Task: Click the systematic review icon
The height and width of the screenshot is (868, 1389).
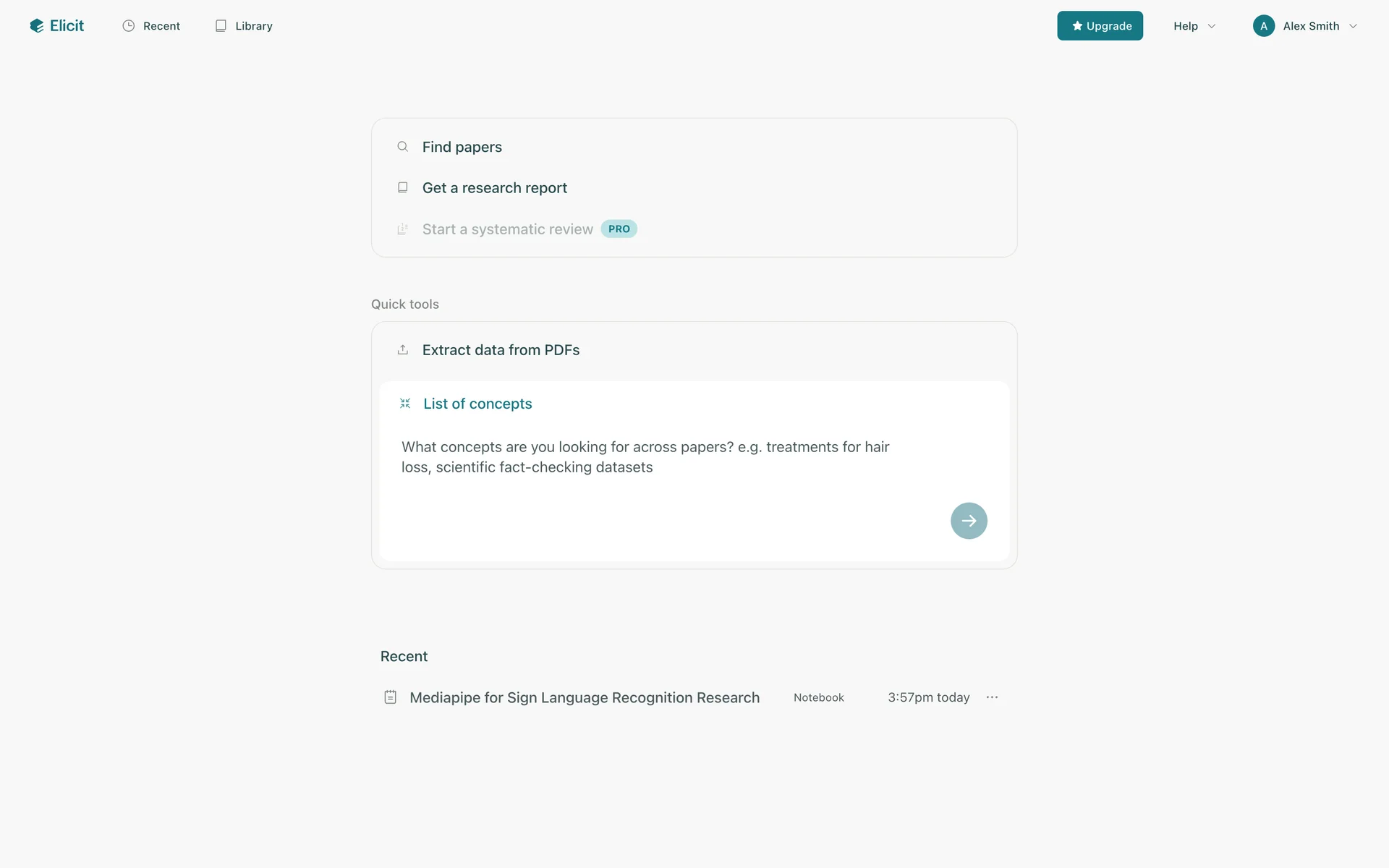Action: pos(403,229)
